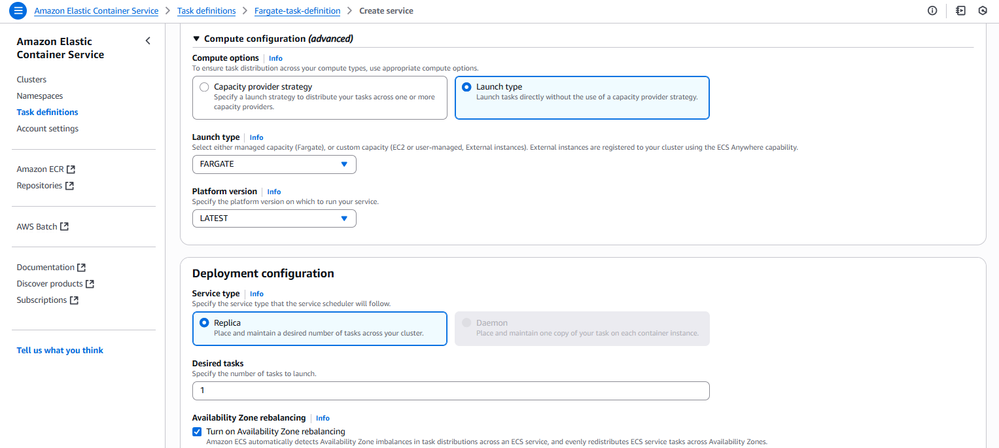
Task: Click the Fargate-task-definition breadcrumb link
Action: click(297, 11)
